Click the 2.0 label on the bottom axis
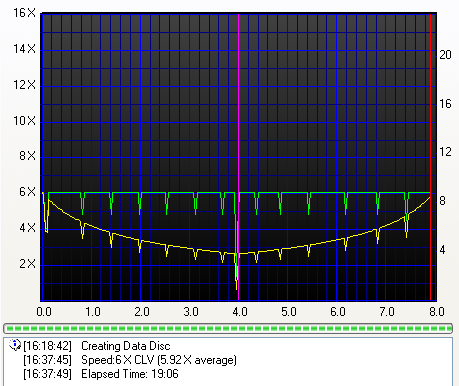Screen dimensions: 459x386 [142, 312]
